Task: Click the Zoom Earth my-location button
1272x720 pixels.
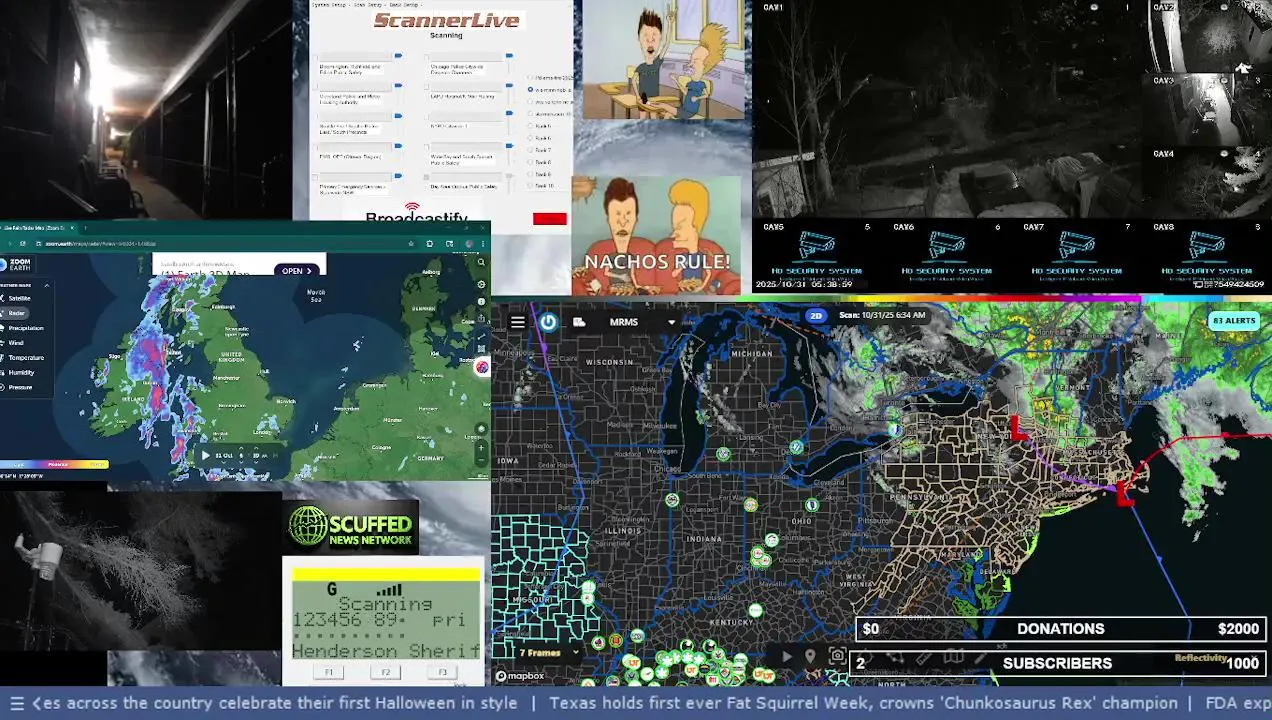Action: click(x=481, y=428)
